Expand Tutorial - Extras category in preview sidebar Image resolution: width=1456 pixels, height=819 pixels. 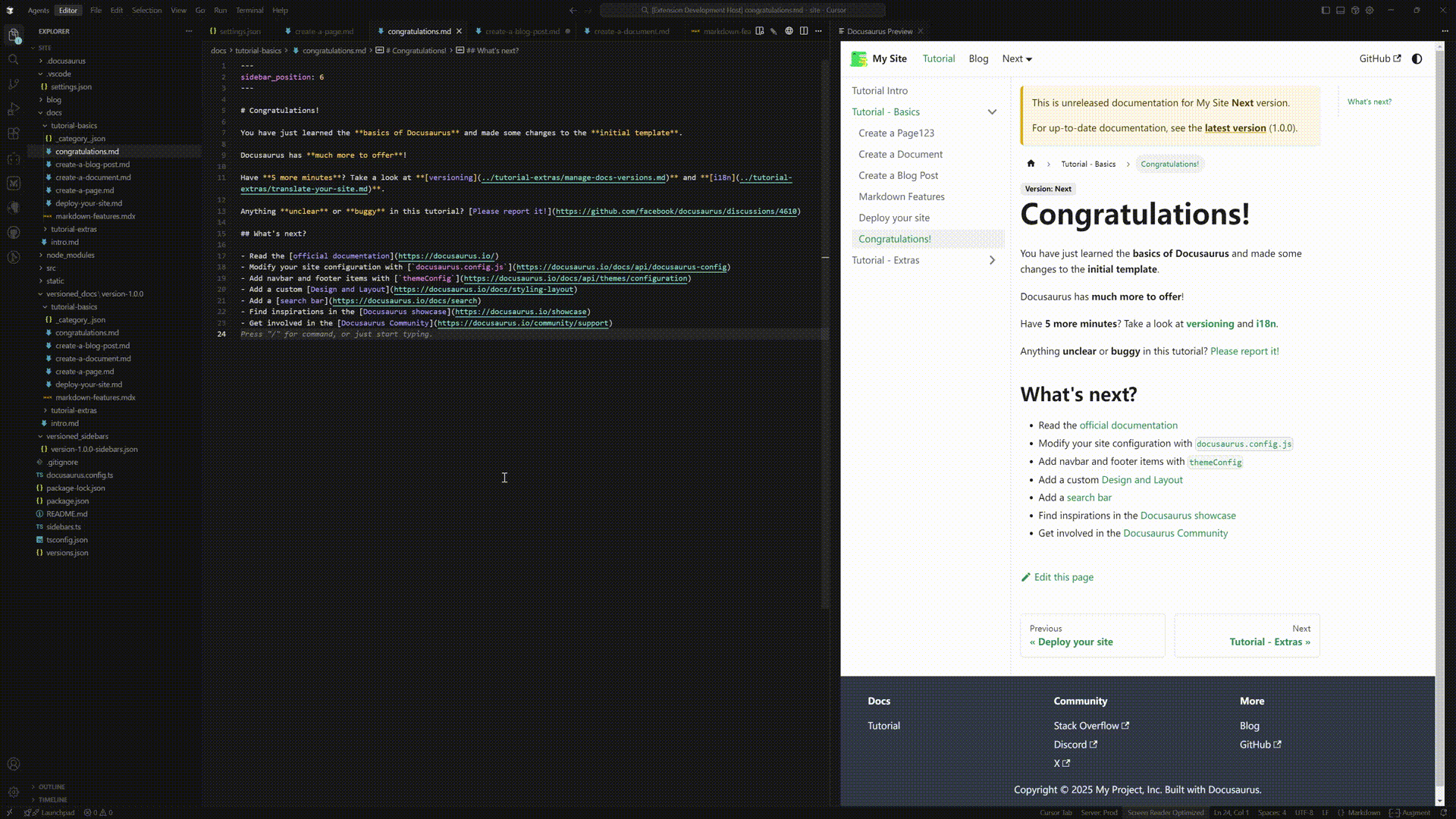click(992, 260)
